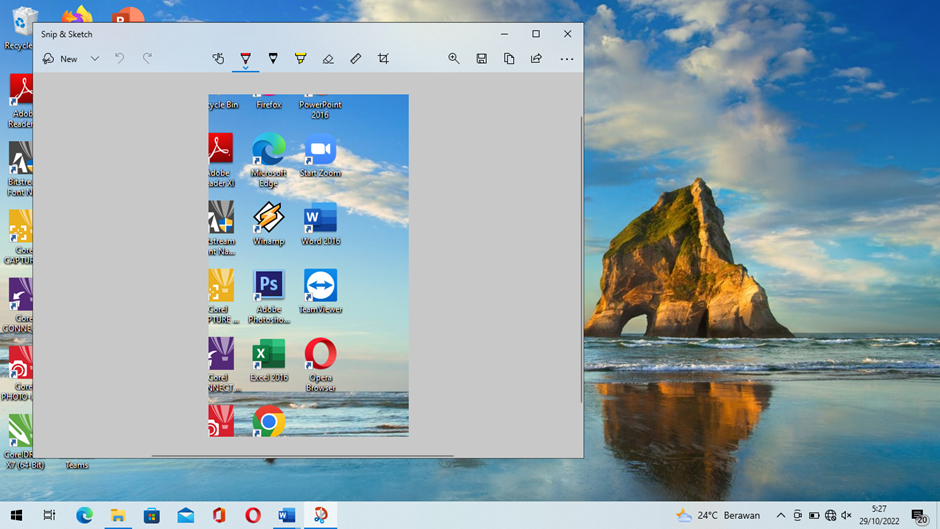Image resolution: width=940 pixels, height=529 pixels.
Task: Switch to Word on the taskbar
Action: 287,515
